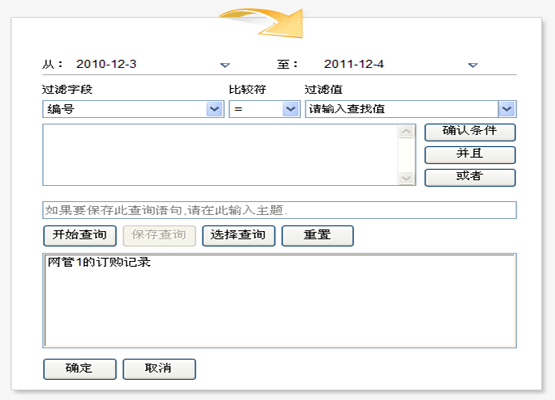Click the 重置 button
555x400 pixels.
point(317,235)
